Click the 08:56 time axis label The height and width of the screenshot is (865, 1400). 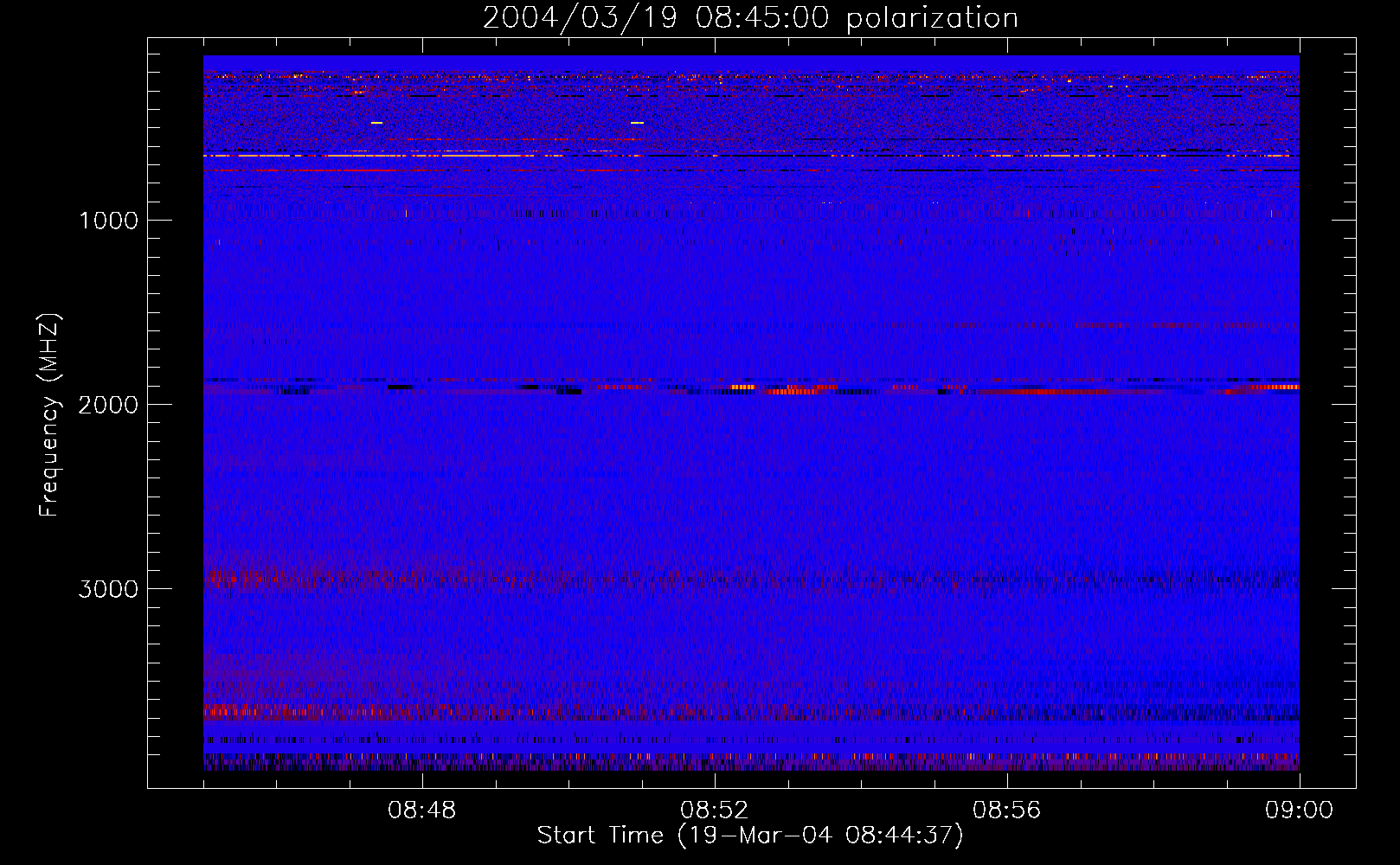1007,811
